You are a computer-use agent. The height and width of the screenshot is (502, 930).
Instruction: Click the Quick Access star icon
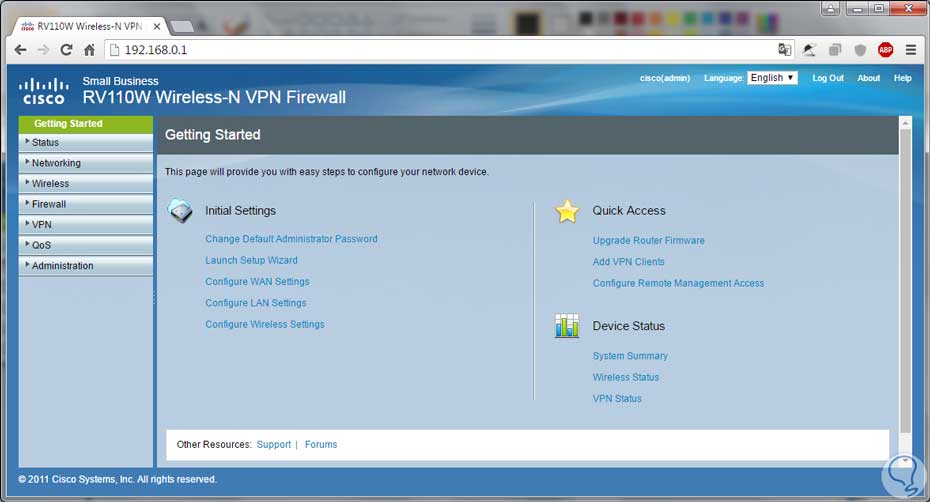point(567,211)
